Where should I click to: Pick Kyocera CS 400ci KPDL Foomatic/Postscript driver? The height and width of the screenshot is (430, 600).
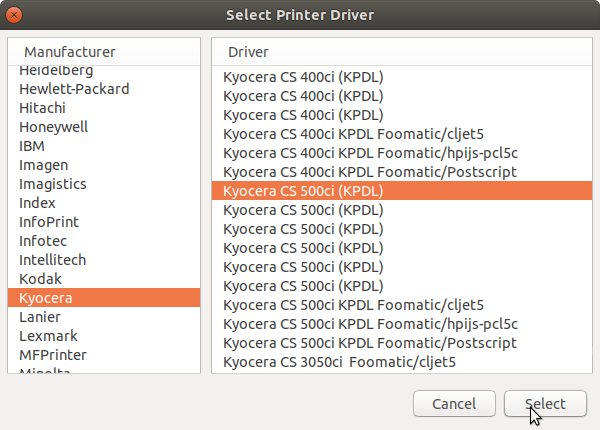click(402, 172)
